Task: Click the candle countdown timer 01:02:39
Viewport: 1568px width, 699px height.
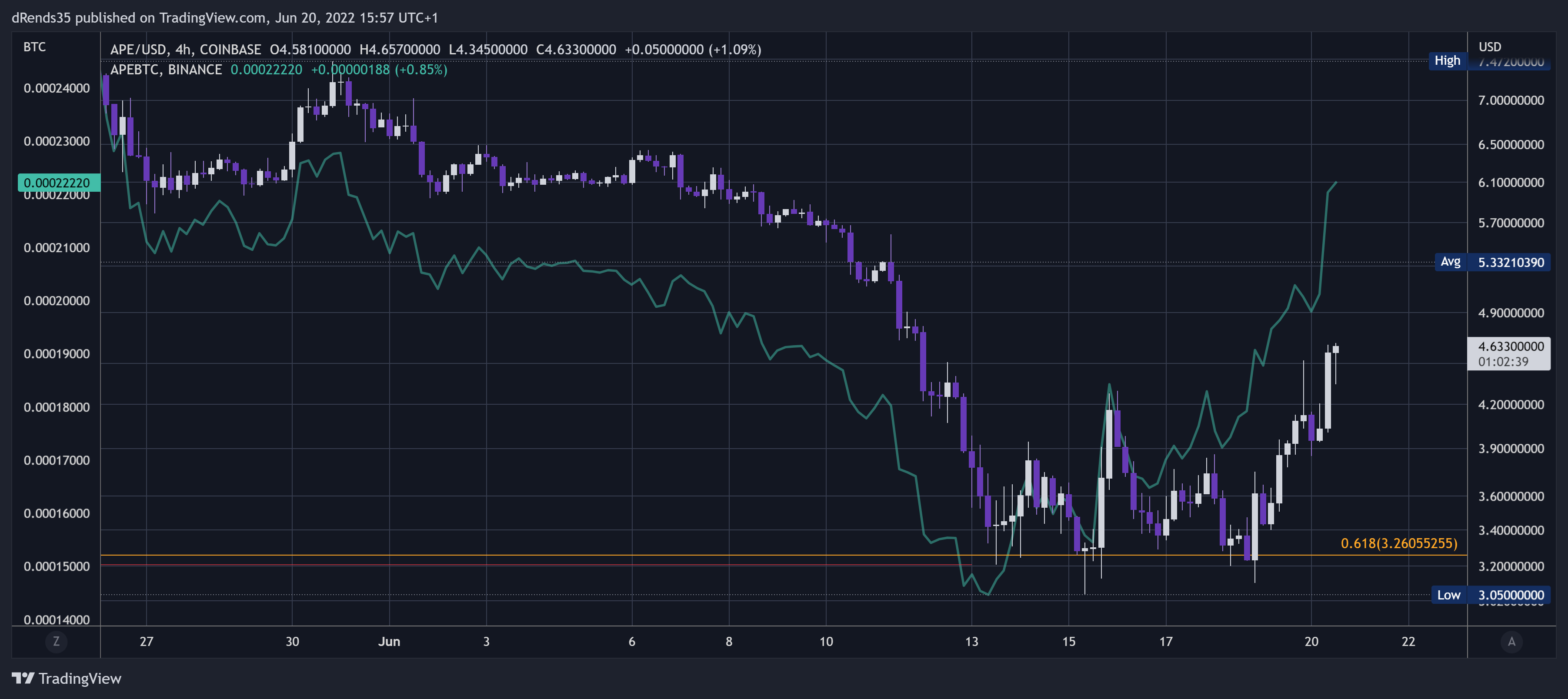Action: point(1503,362)
